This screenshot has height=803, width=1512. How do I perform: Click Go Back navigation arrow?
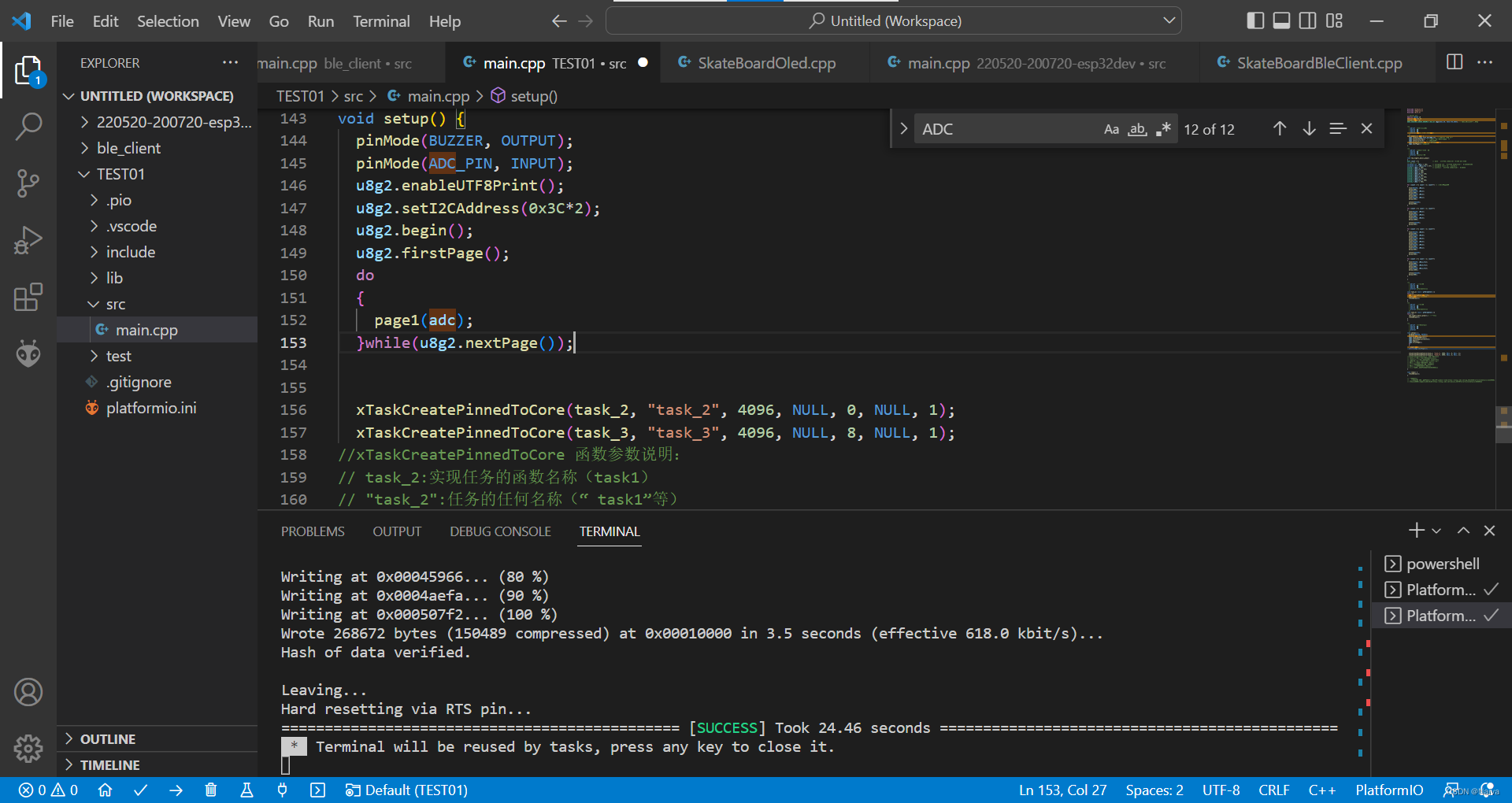[x=559, y=21]
